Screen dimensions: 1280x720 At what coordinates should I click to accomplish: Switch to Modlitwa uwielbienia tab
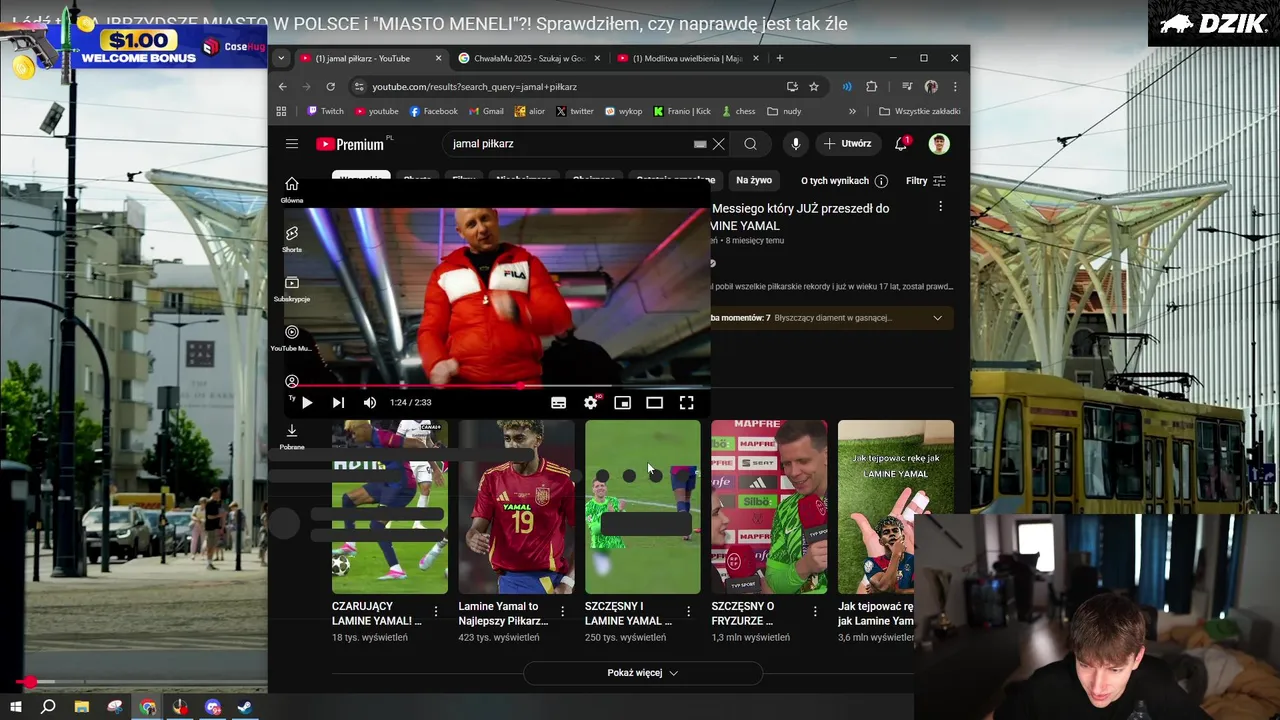click(686, 58)
